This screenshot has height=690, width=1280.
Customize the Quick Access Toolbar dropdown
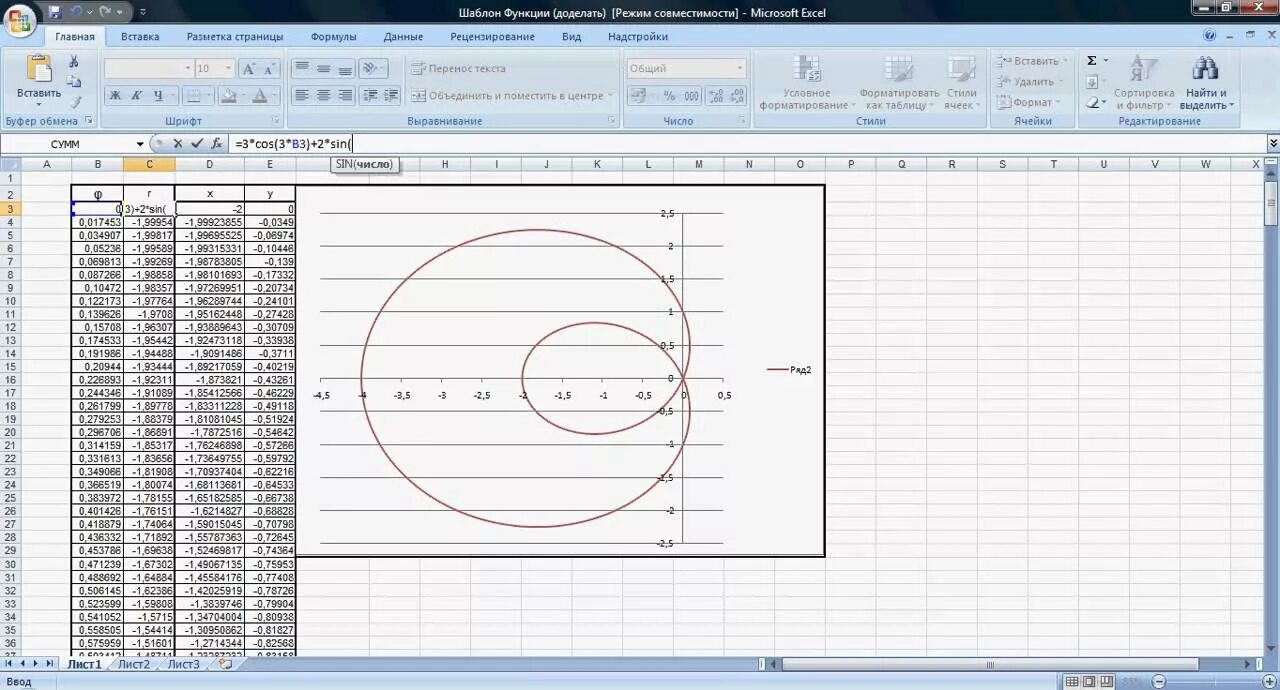[142, 12]
